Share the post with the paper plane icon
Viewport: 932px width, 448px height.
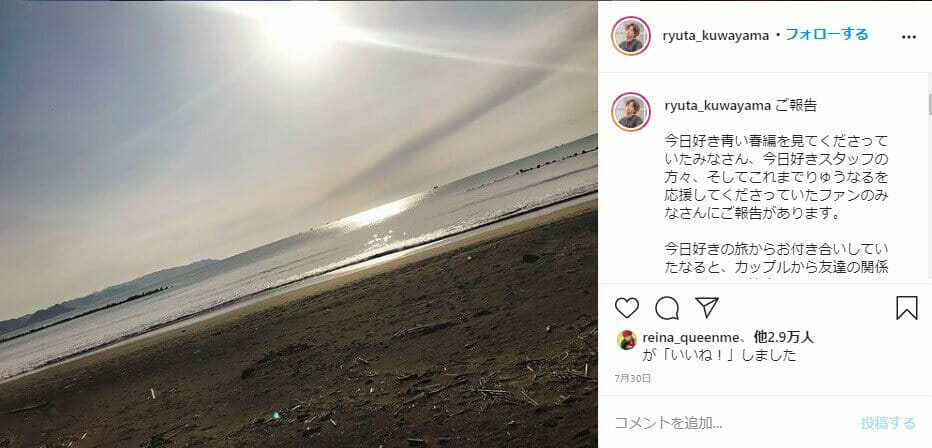(707, 307)
